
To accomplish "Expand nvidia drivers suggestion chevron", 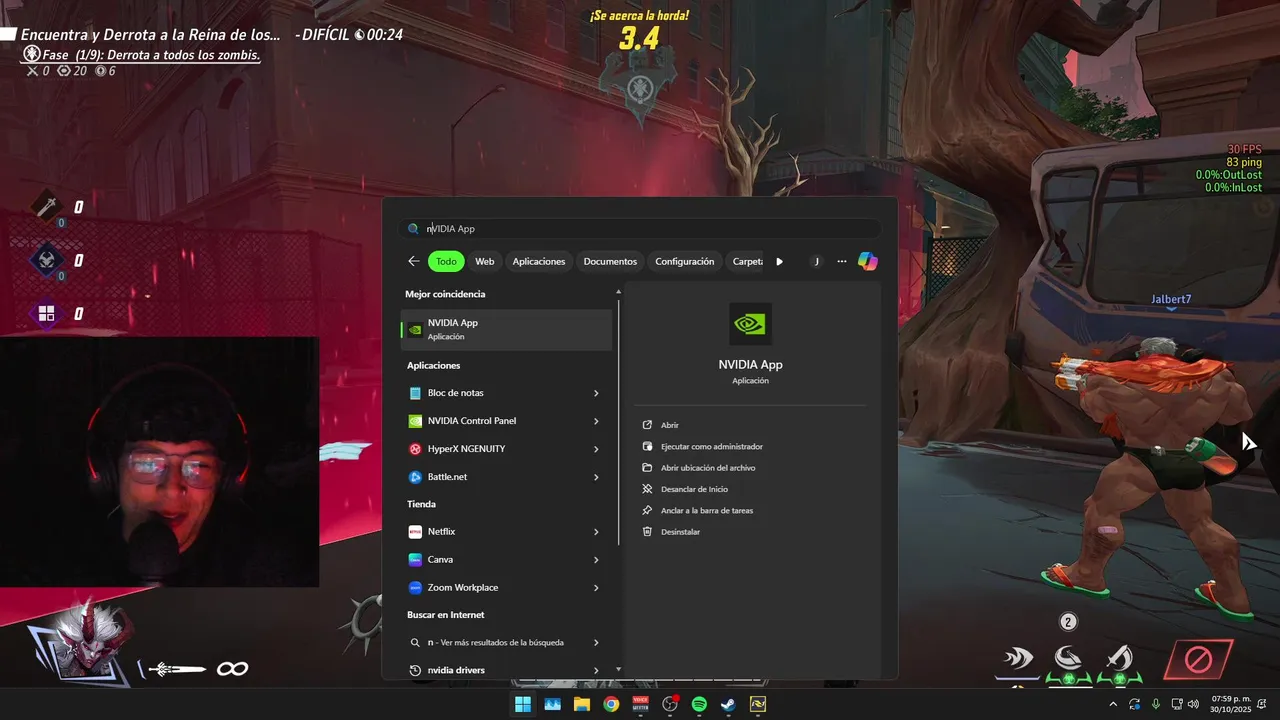I will (596, 670).
